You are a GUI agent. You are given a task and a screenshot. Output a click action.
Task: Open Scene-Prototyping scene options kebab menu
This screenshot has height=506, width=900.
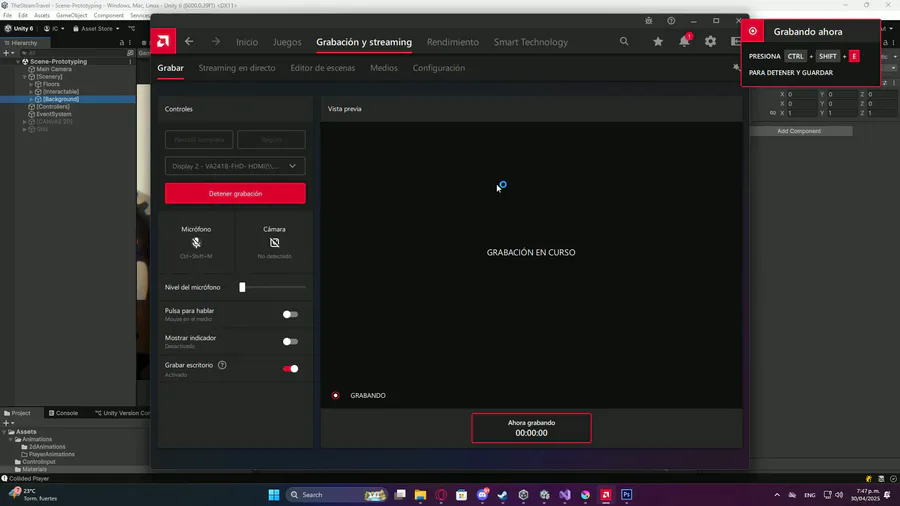tap(130, 61)
